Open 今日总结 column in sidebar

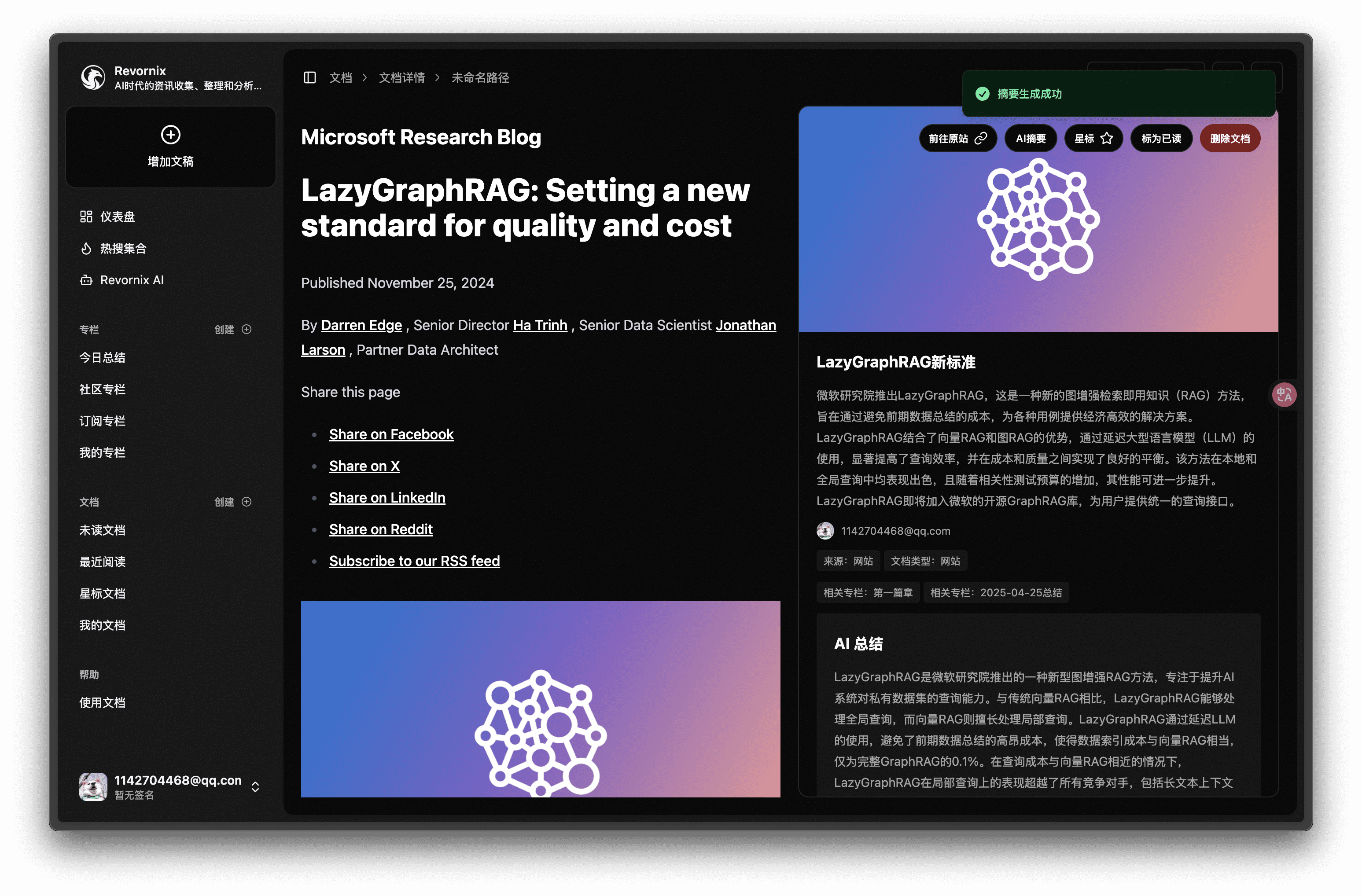102,358
